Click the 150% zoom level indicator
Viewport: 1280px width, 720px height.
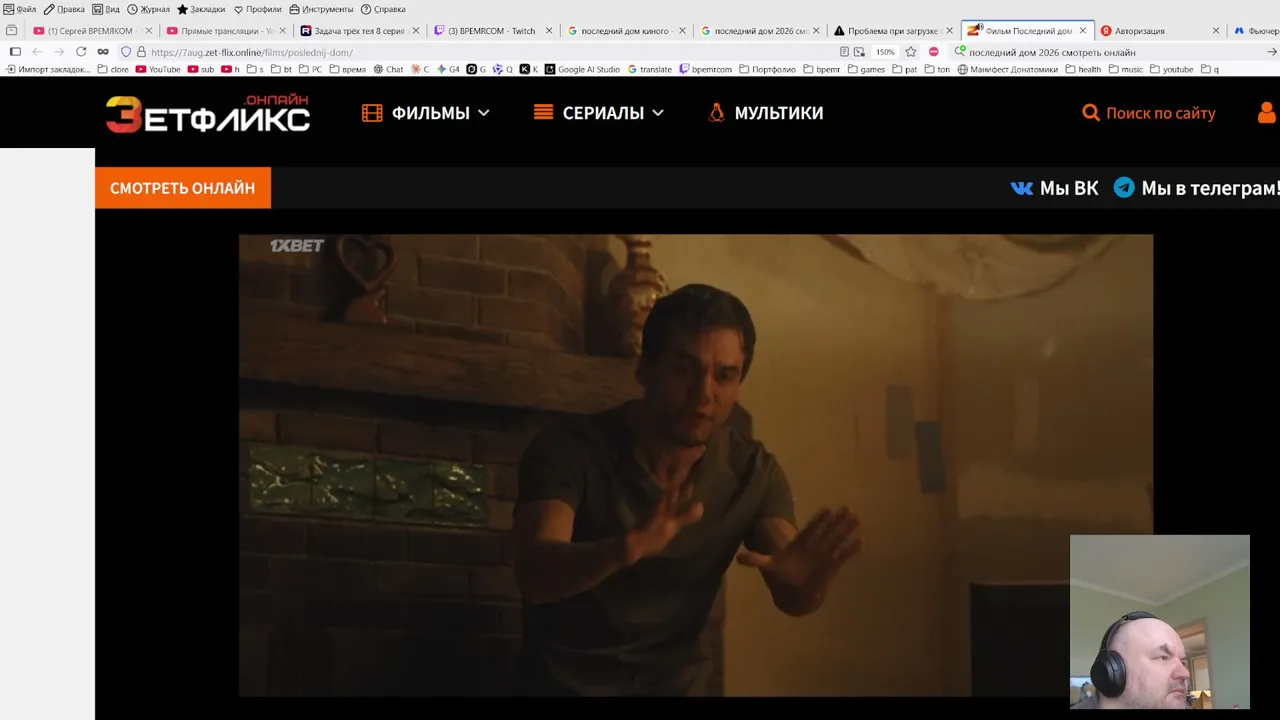885,52
